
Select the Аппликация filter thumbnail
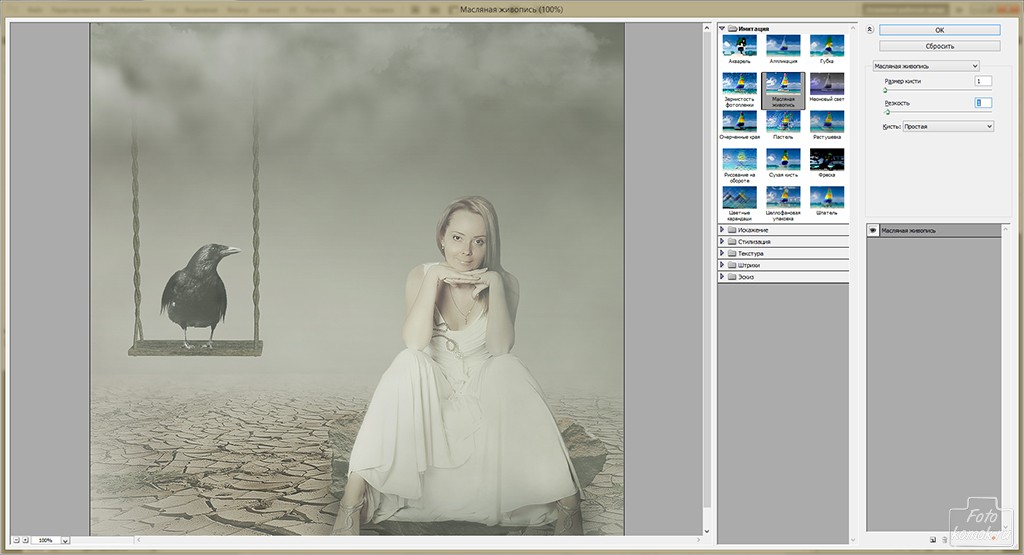[x=783, y=46]
